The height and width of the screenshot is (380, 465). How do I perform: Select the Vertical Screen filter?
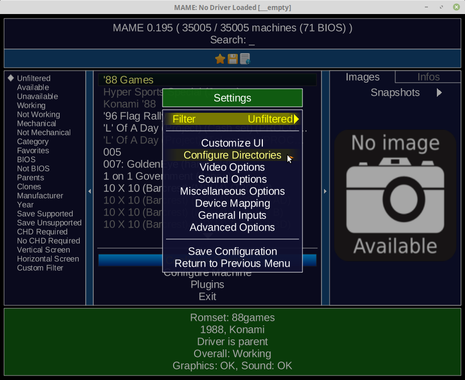pyautogui.click(x=43, y=249)
